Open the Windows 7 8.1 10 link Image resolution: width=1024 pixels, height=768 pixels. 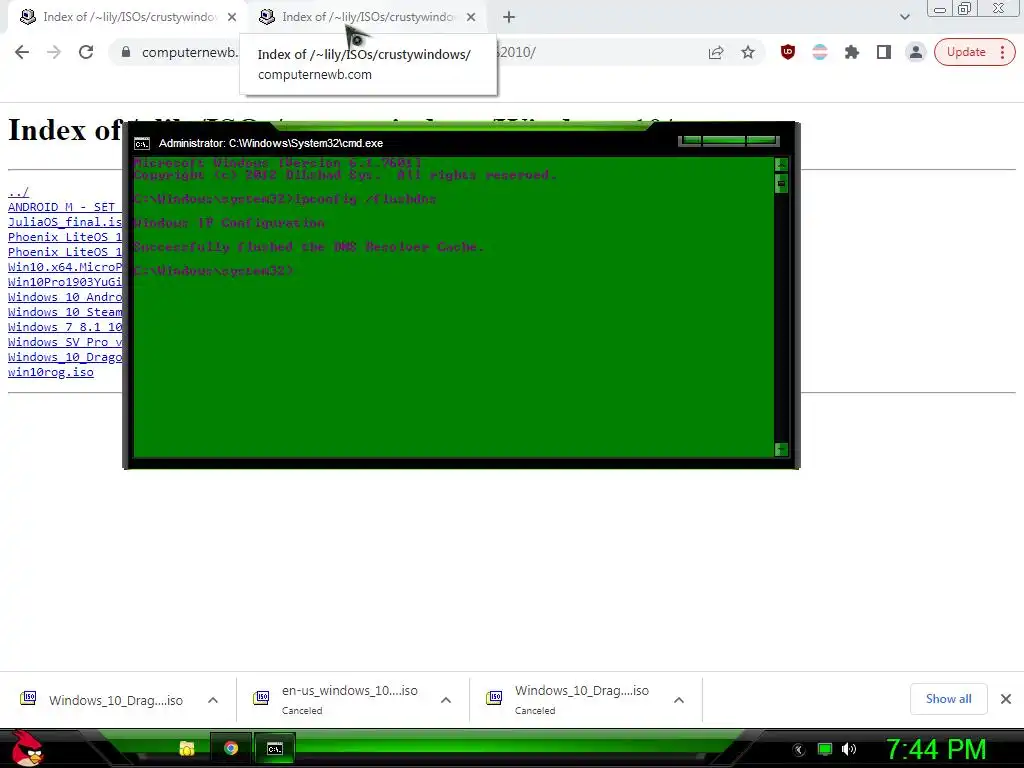click(x=65, y=327)
